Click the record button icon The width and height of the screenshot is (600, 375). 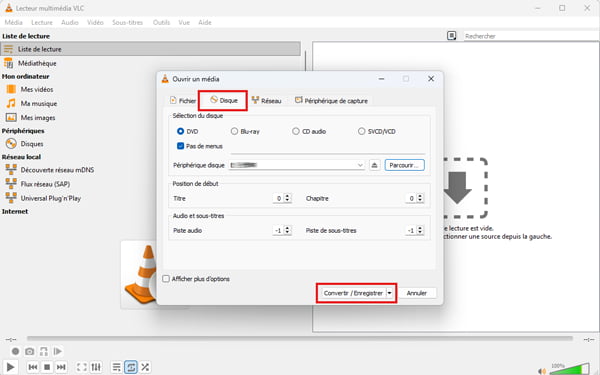[15, 351]
